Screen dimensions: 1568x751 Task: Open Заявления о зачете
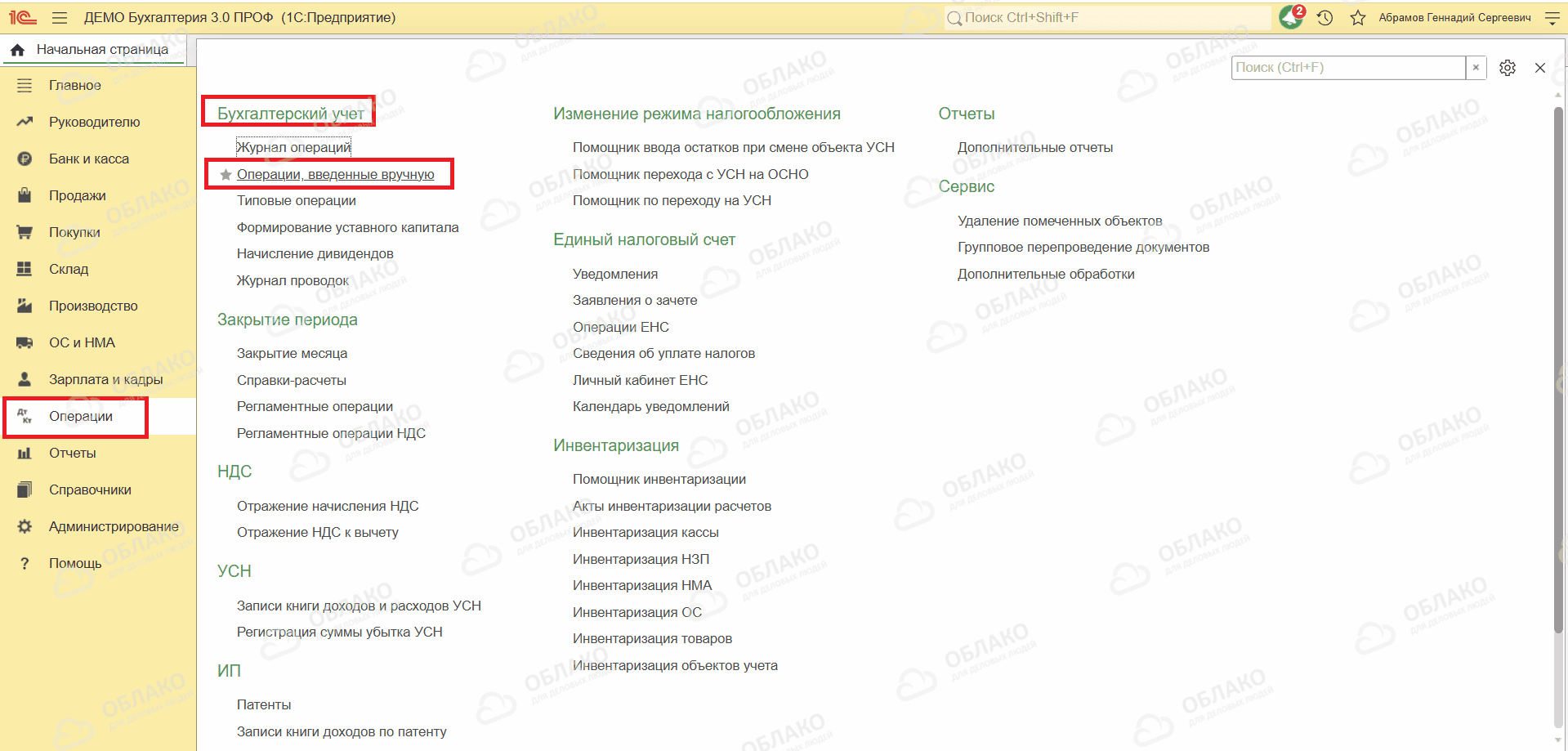click(x=635, y=300)
